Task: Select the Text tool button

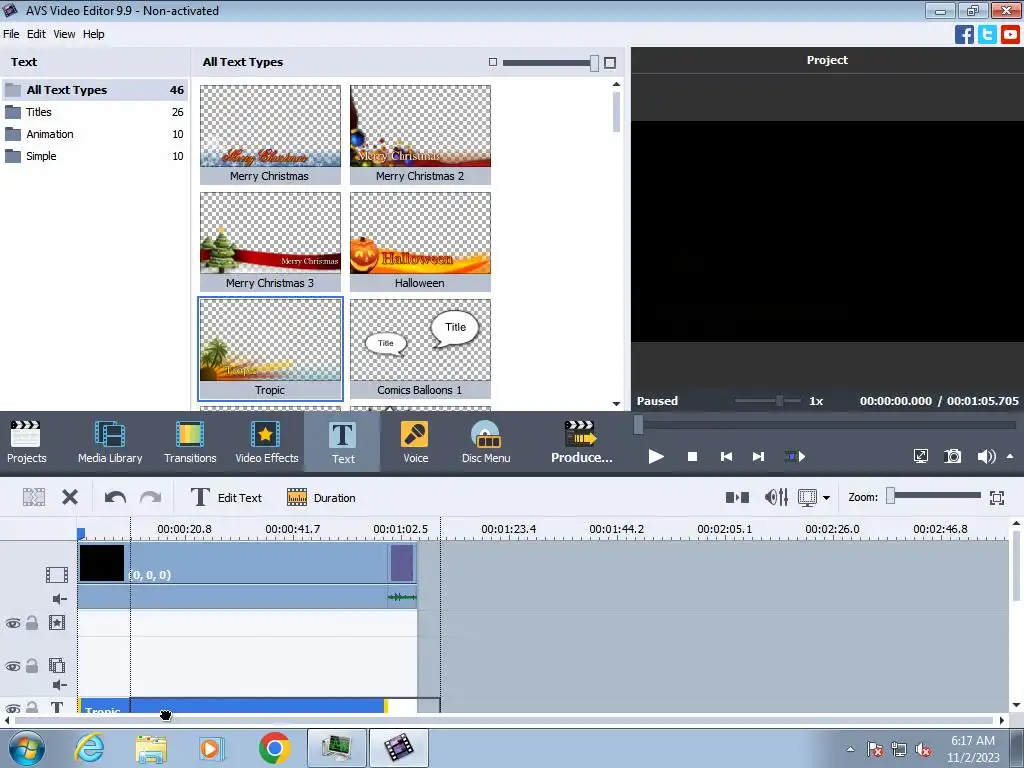Action: pyautogui.click(x=342, y=442)
